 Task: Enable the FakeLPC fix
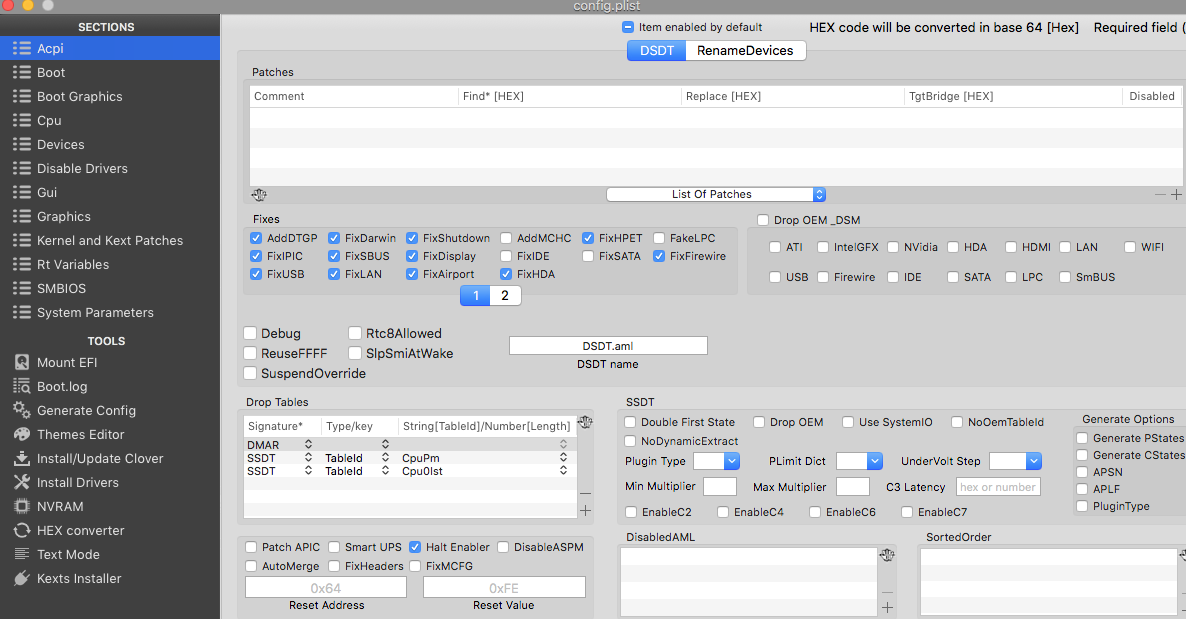[x=659, y=238]
